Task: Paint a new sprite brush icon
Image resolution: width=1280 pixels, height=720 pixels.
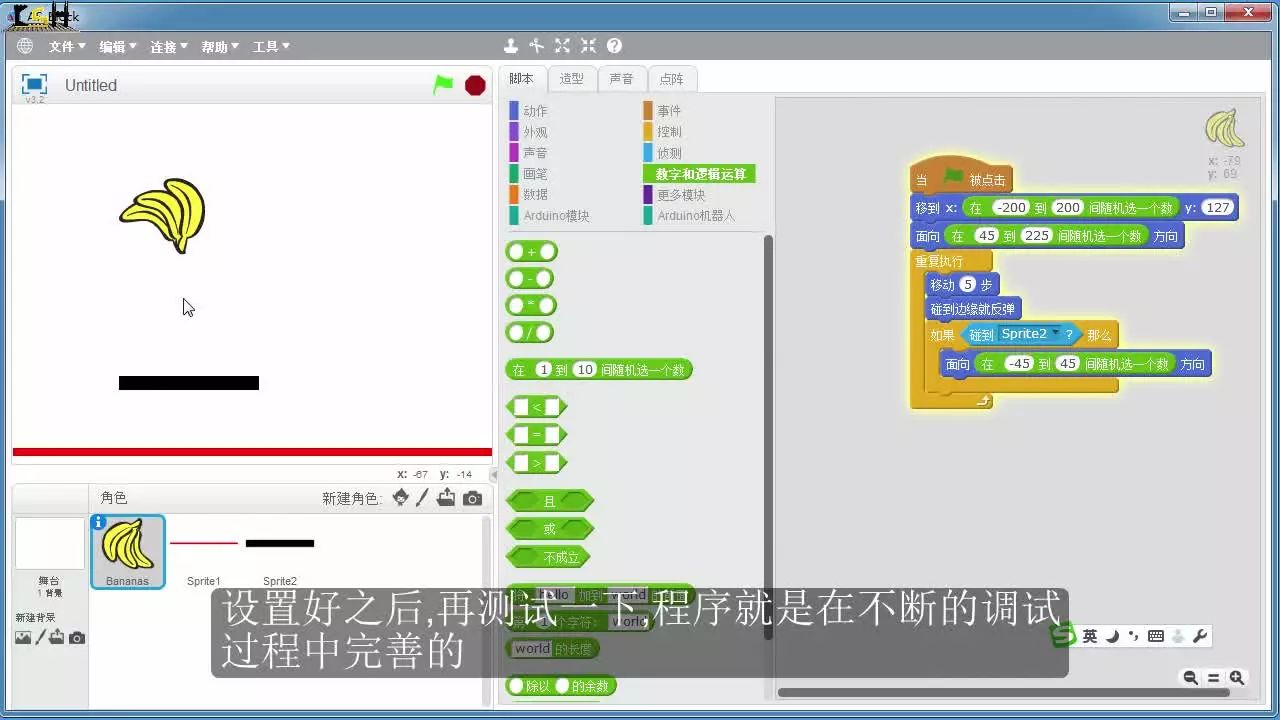Action: tap(423, 498)
